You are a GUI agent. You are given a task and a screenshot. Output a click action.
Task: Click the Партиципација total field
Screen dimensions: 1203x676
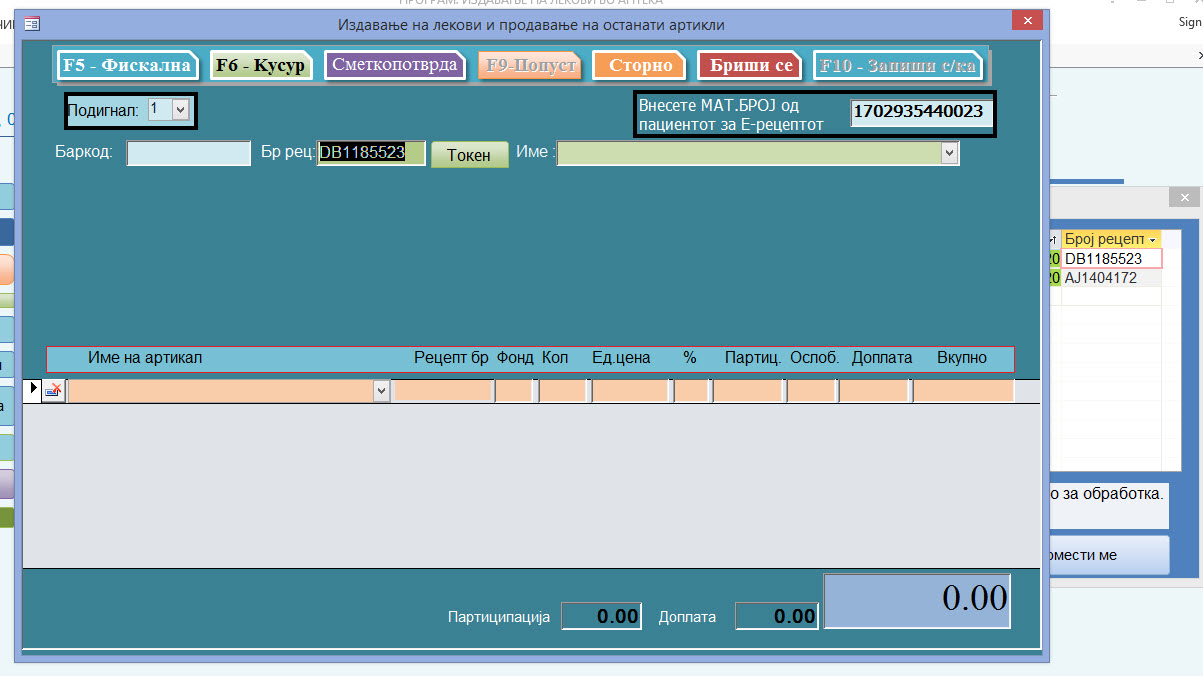(601, 617)
